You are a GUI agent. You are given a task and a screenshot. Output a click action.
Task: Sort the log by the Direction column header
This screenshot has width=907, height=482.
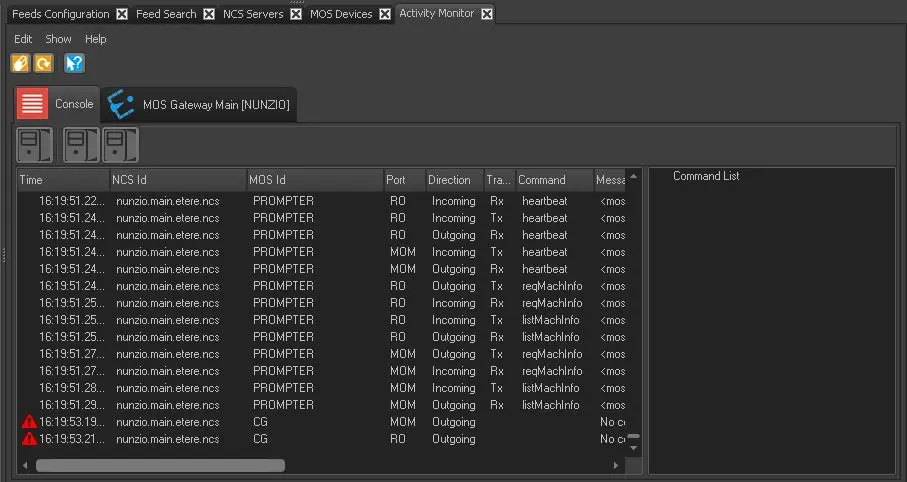point(449,180)
